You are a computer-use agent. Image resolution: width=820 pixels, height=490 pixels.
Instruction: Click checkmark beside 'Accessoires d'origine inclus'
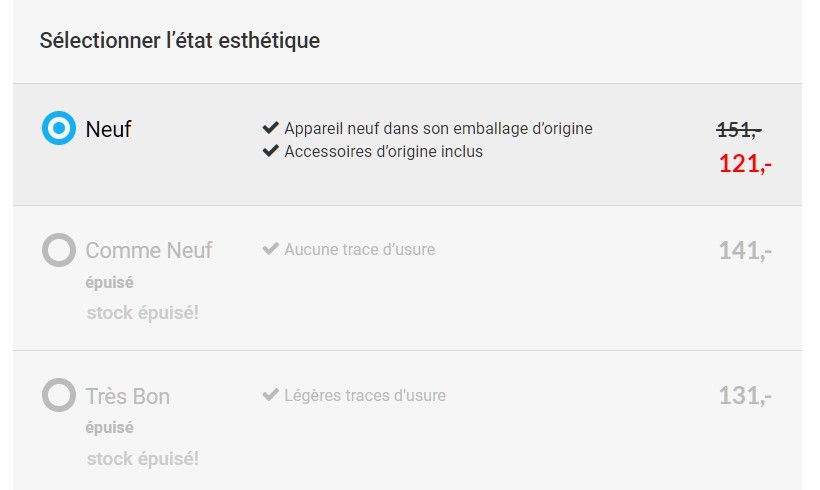pyautogui.click(x=270, y=152)
